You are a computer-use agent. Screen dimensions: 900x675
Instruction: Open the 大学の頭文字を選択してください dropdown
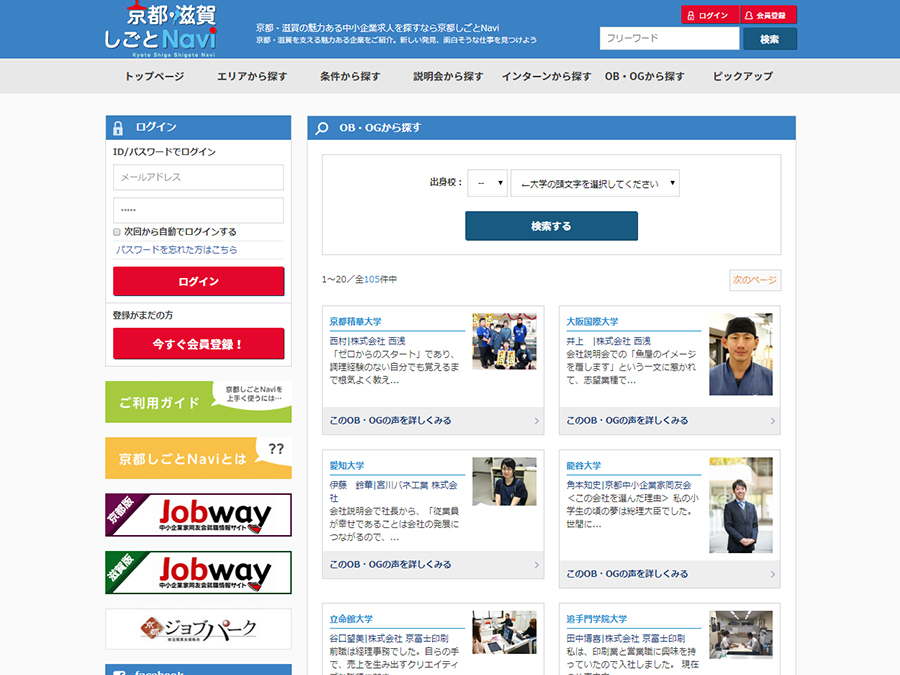[595, 183]
